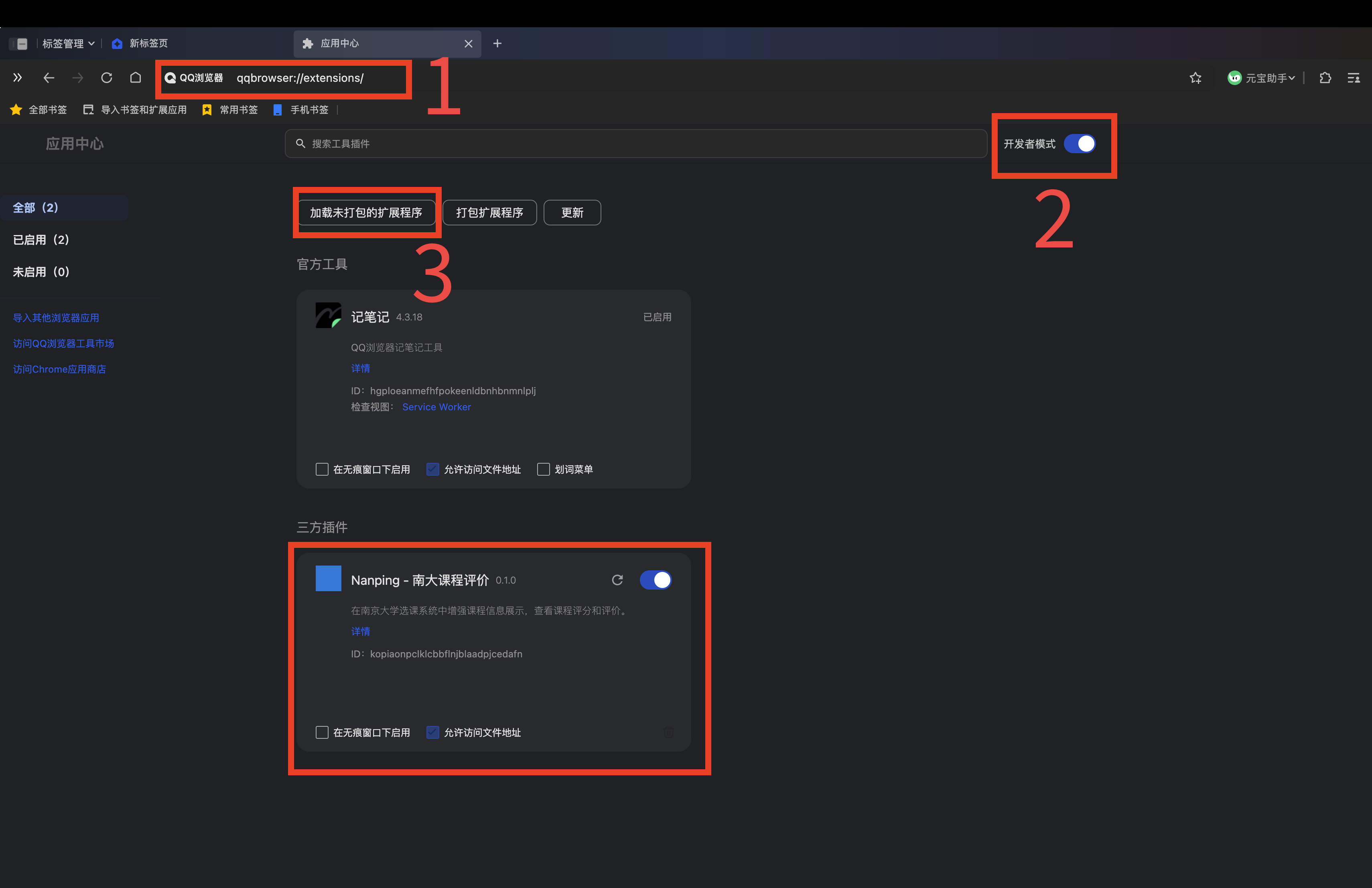Click 加载未打包的扩展程序 button
Screen dimensions: 1372x888
366,213
